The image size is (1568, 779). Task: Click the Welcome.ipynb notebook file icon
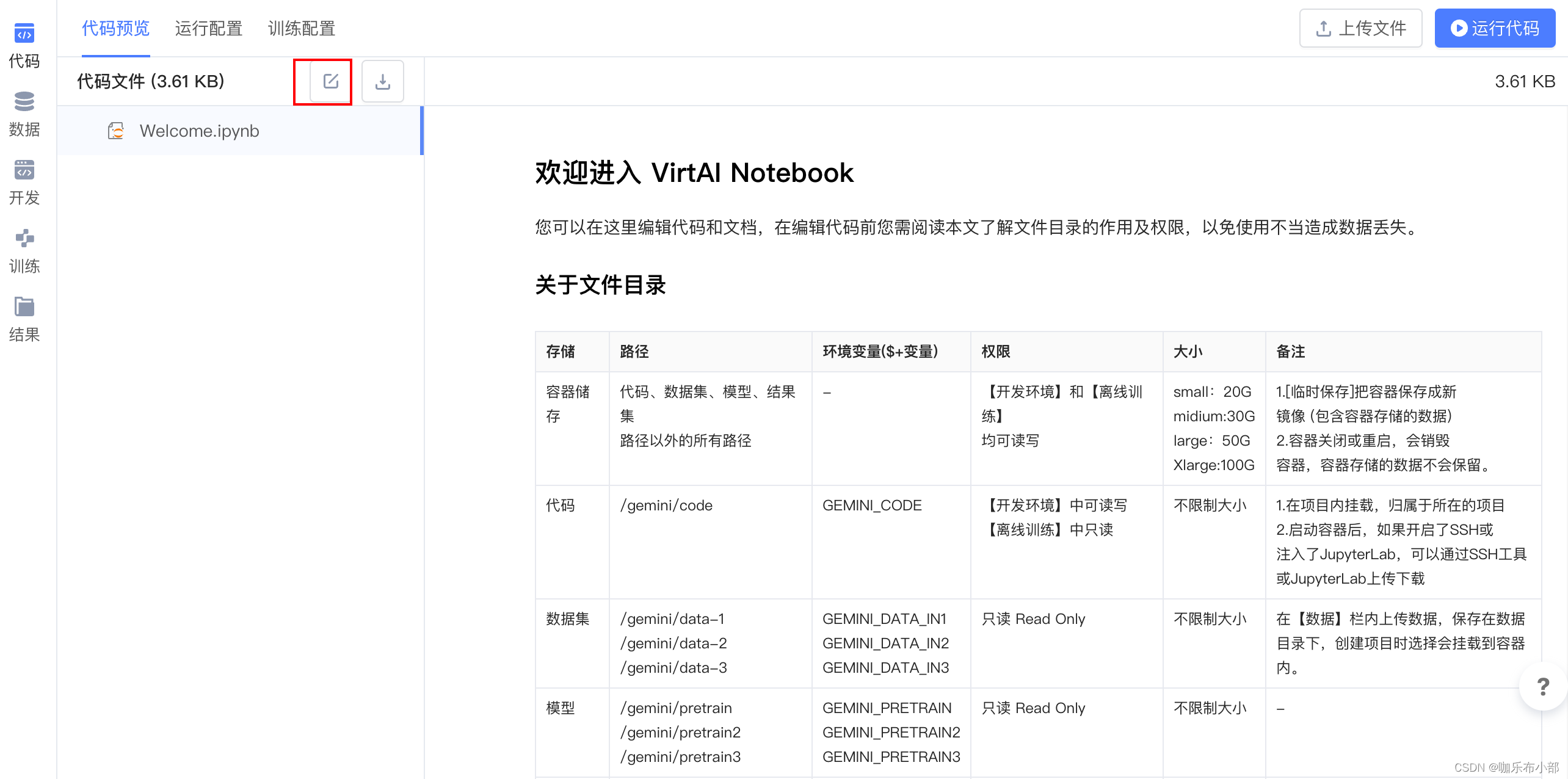tap(116, 131)
